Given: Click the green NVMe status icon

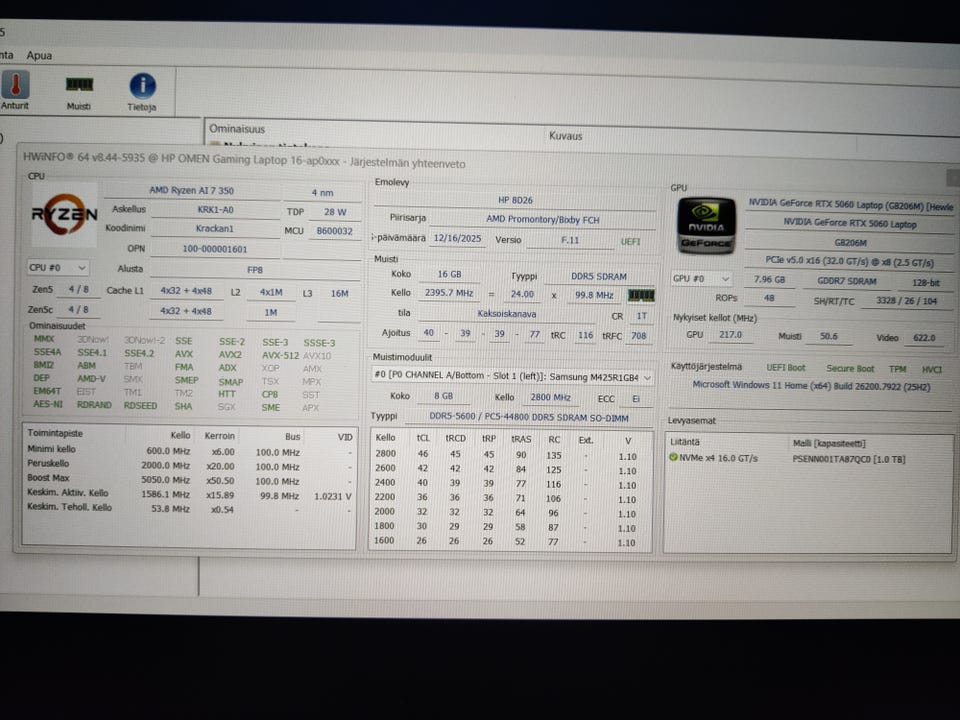Looking at the screenshot, I should tap(673, 457).
